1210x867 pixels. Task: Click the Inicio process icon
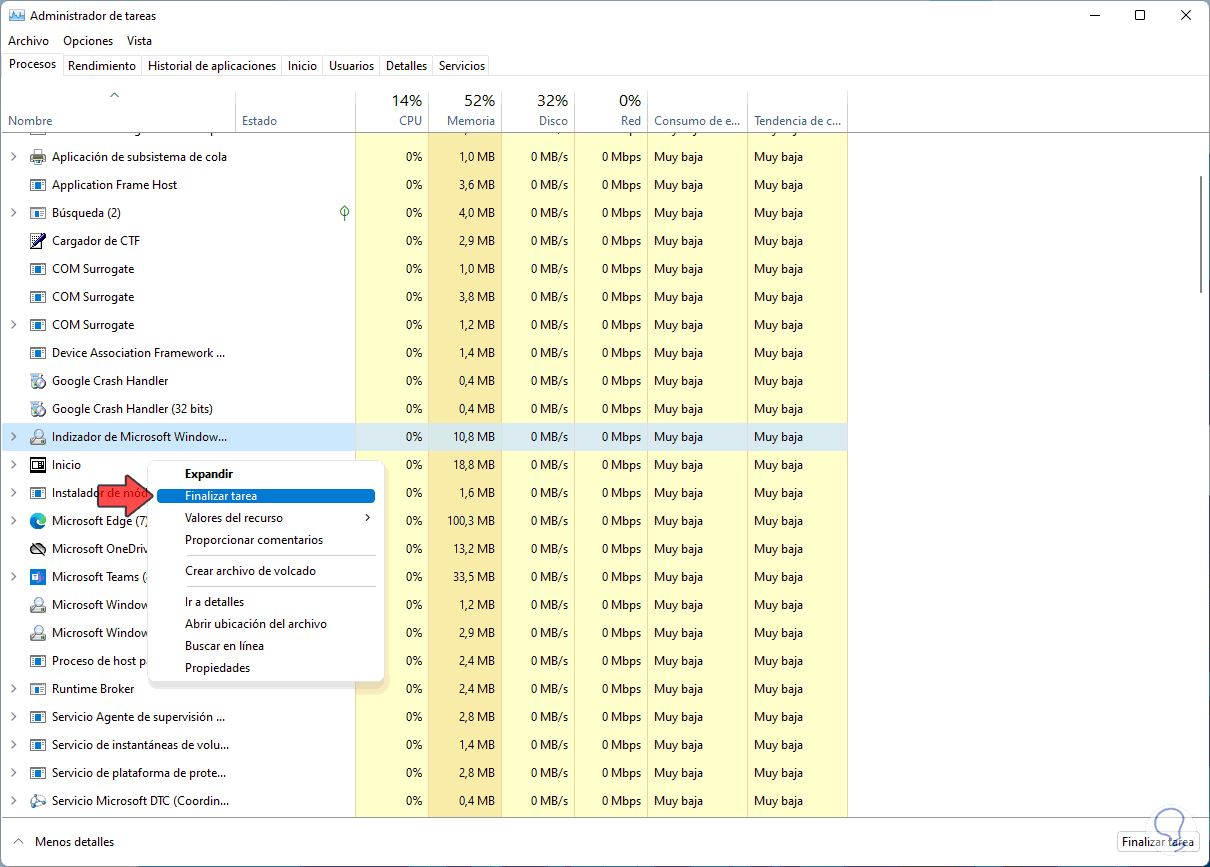point(38,465)
